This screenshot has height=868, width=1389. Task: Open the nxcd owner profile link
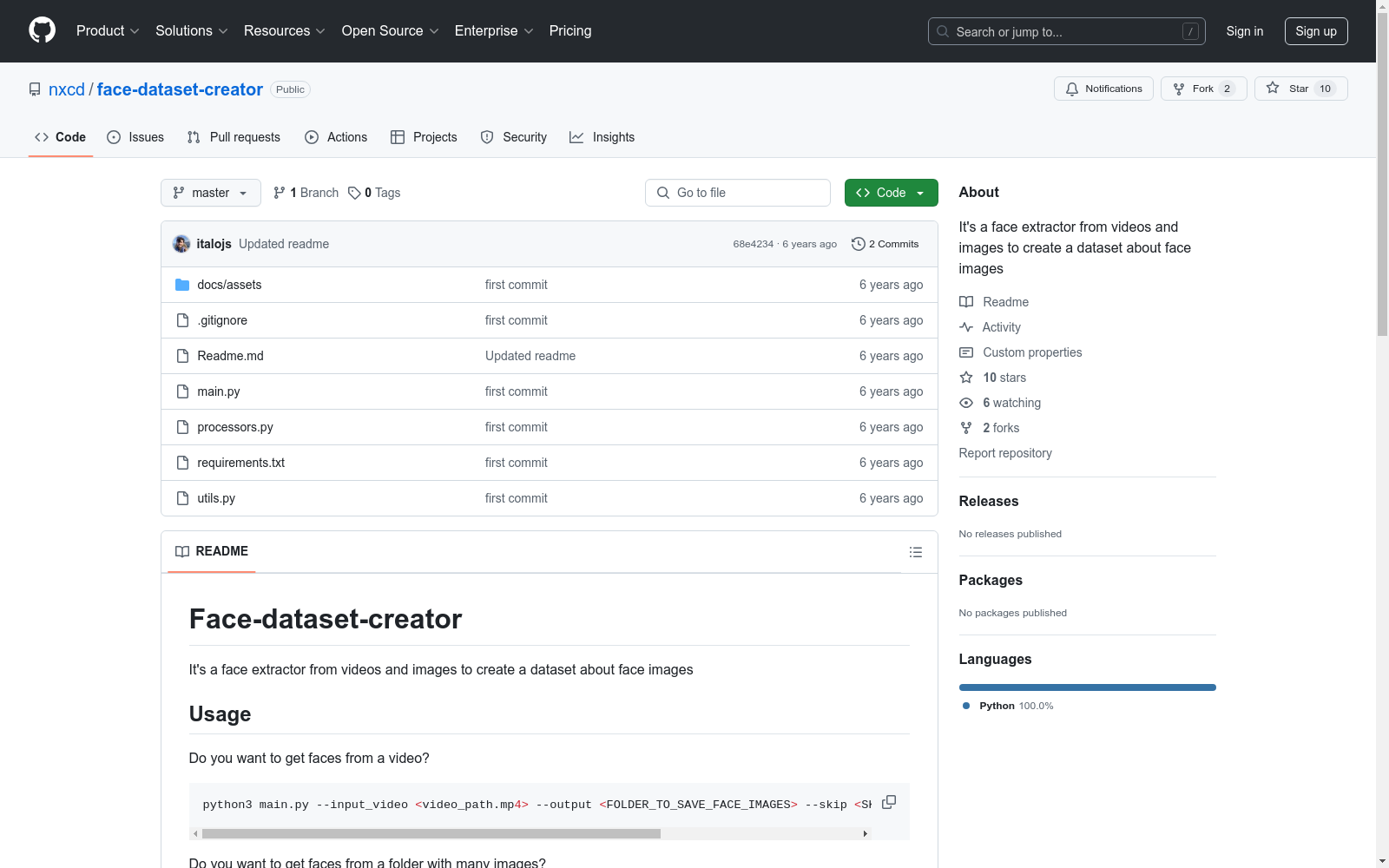pos(67,89)
